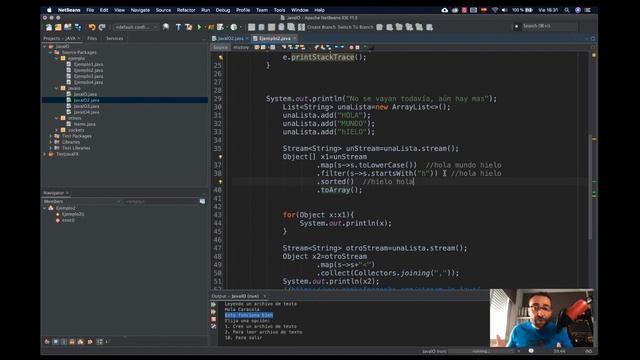The height and width of the screenshot is (360, 640).
Task: Select JavaIO4.java in project tree
Action: pyautogui.click(x=87, y=112)
